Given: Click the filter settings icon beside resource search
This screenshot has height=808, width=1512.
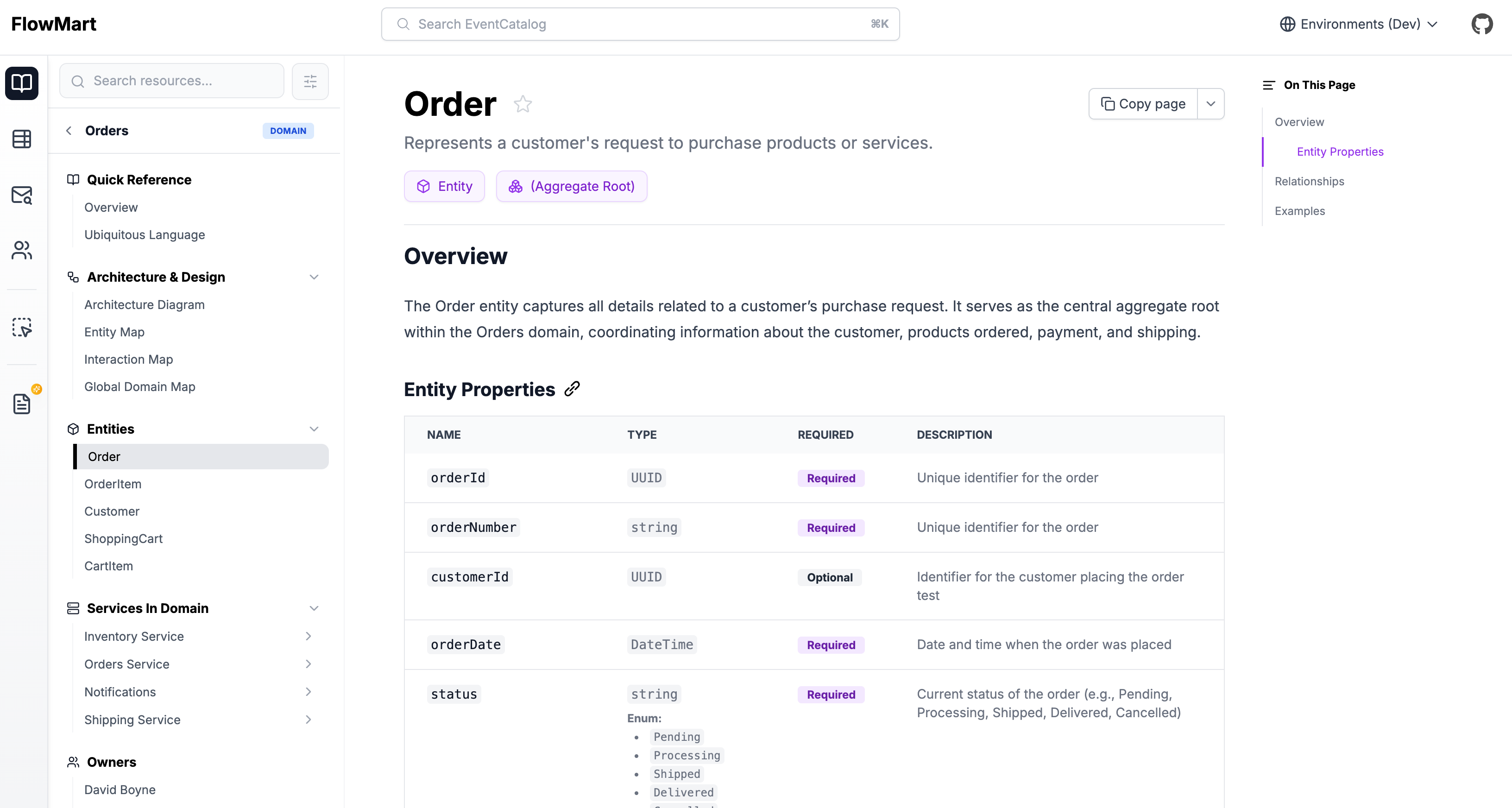Looking at the screenshot, I should click(310, 81).
